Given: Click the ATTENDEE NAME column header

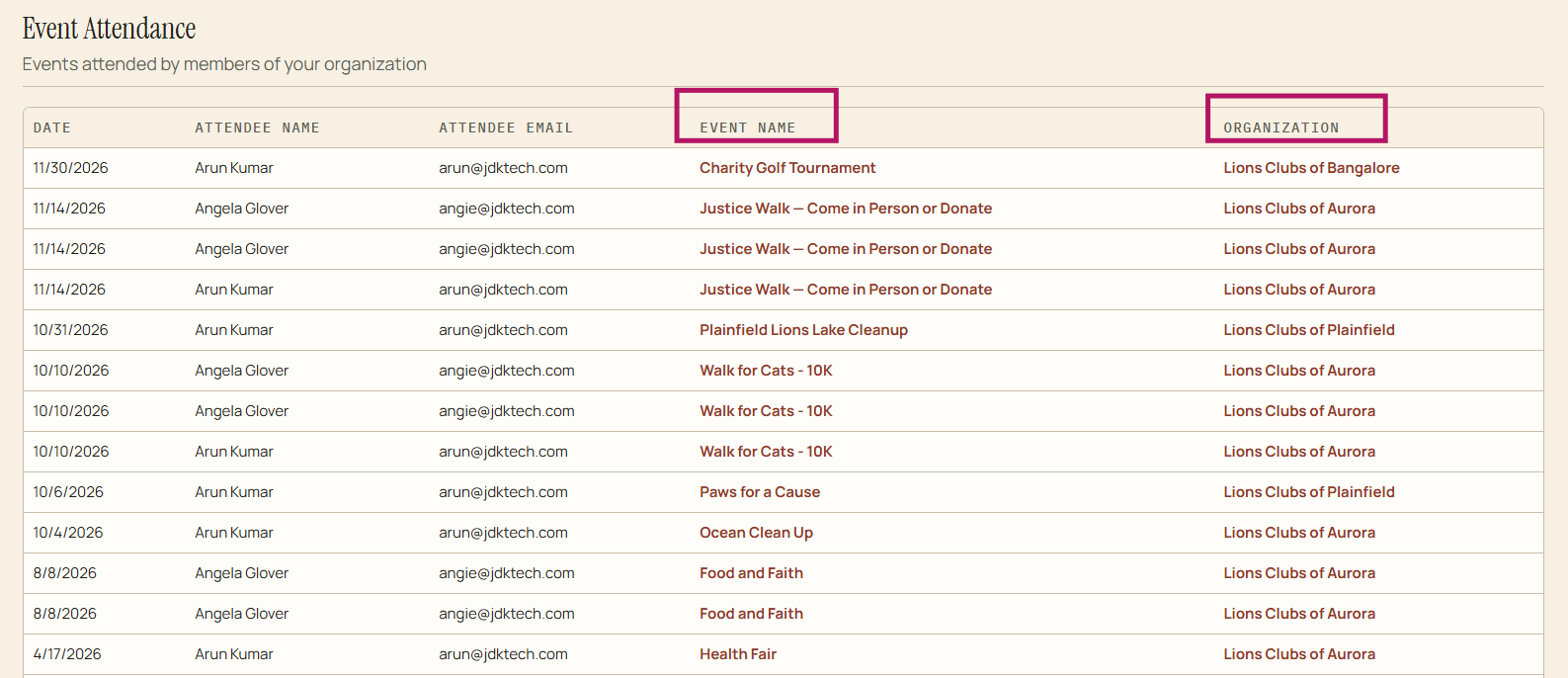Looking at the screenshot, I should click(x=257, y=127).
